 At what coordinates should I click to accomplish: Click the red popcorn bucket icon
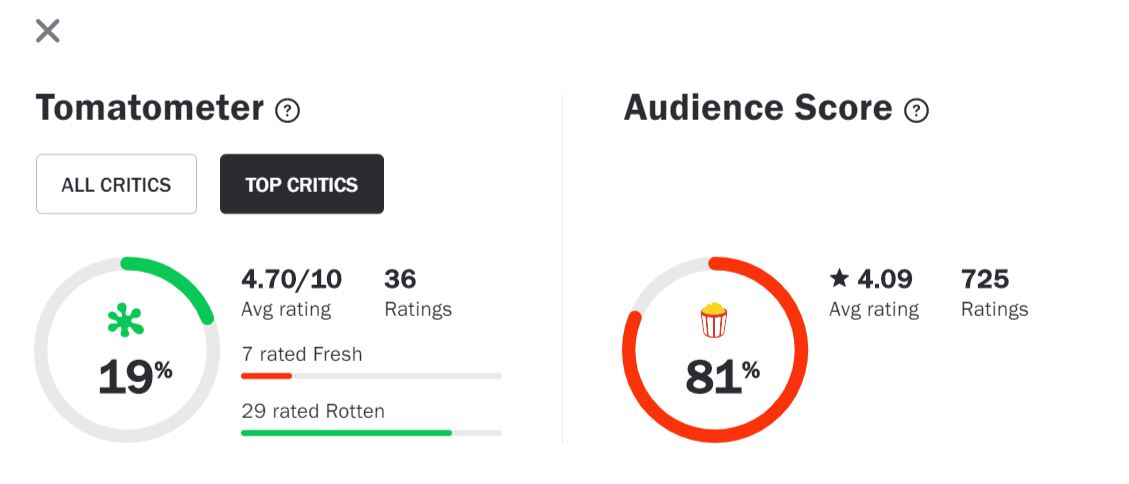[x=714, y=320]
